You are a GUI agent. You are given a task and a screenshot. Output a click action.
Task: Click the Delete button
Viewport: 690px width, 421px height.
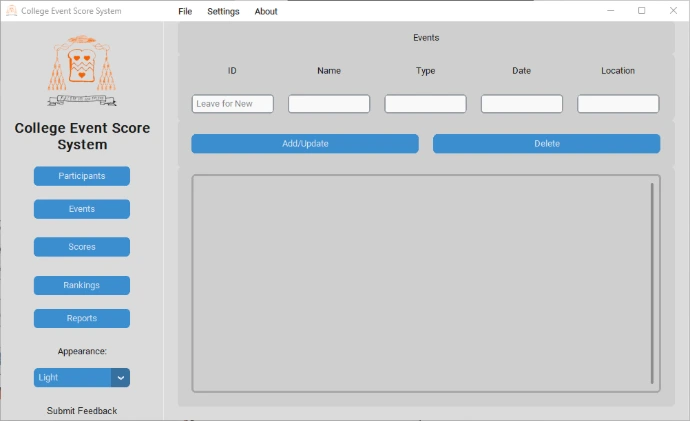[547, 144]
